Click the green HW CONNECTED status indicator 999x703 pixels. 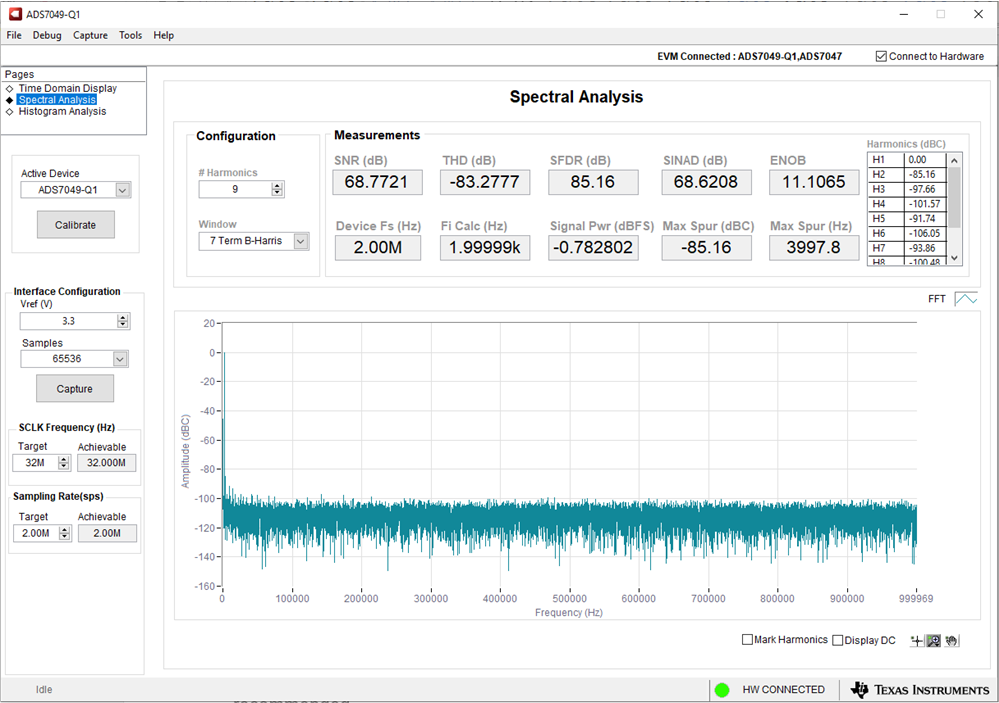(721, 690)
